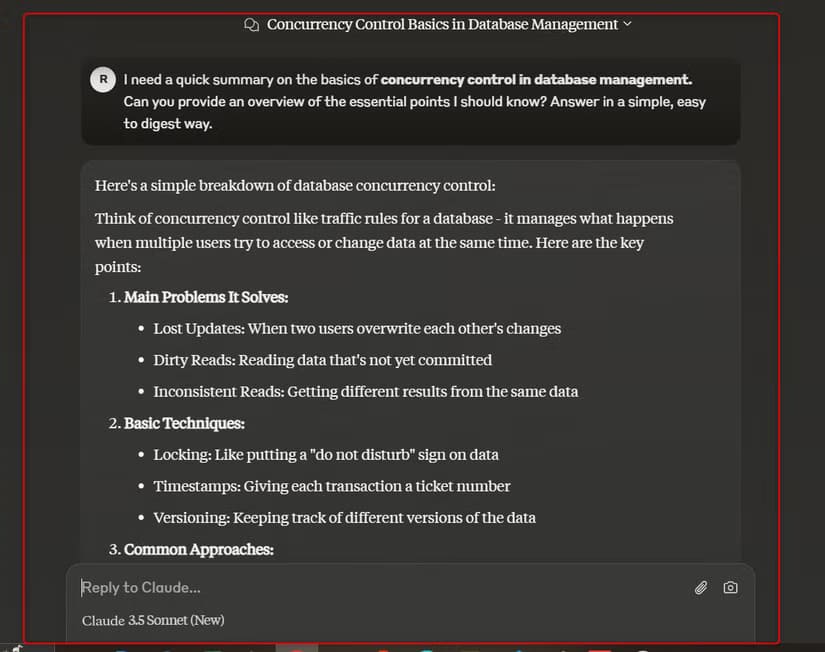This screenshot has width=825, height=652.
Task: Click the Inconsistent Reads bullet point
Action: [x=366, y=392]
